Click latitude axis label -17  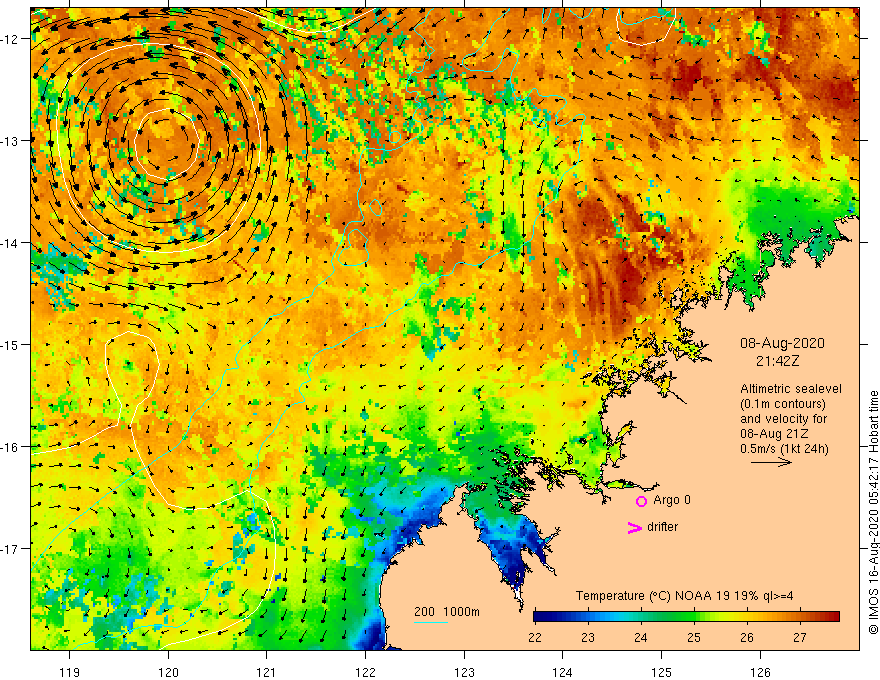click(10, 549)
